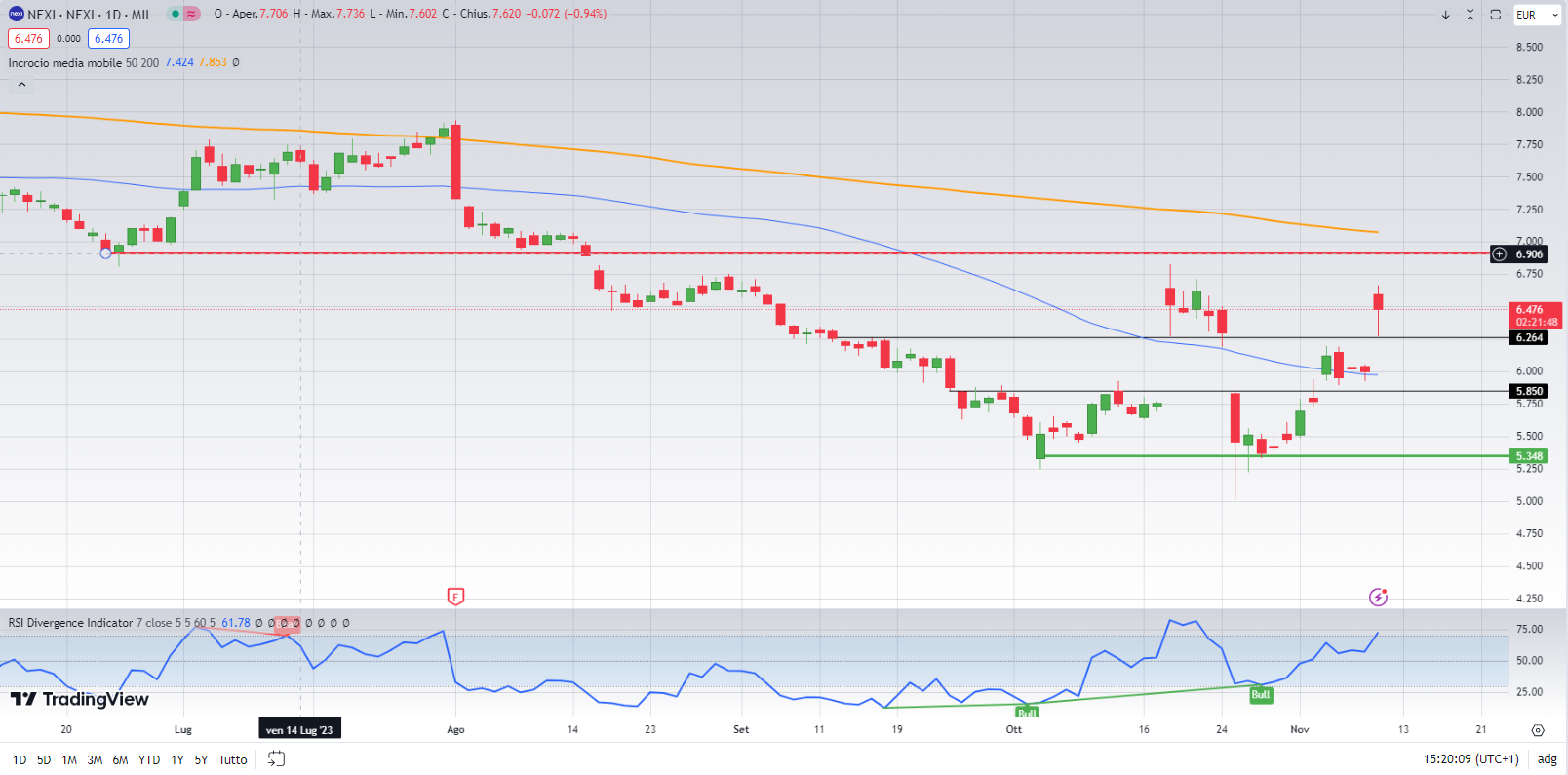Click the green 5.348 support level label
Screen dimensions: 1568x775
(x=1529, y=456)
